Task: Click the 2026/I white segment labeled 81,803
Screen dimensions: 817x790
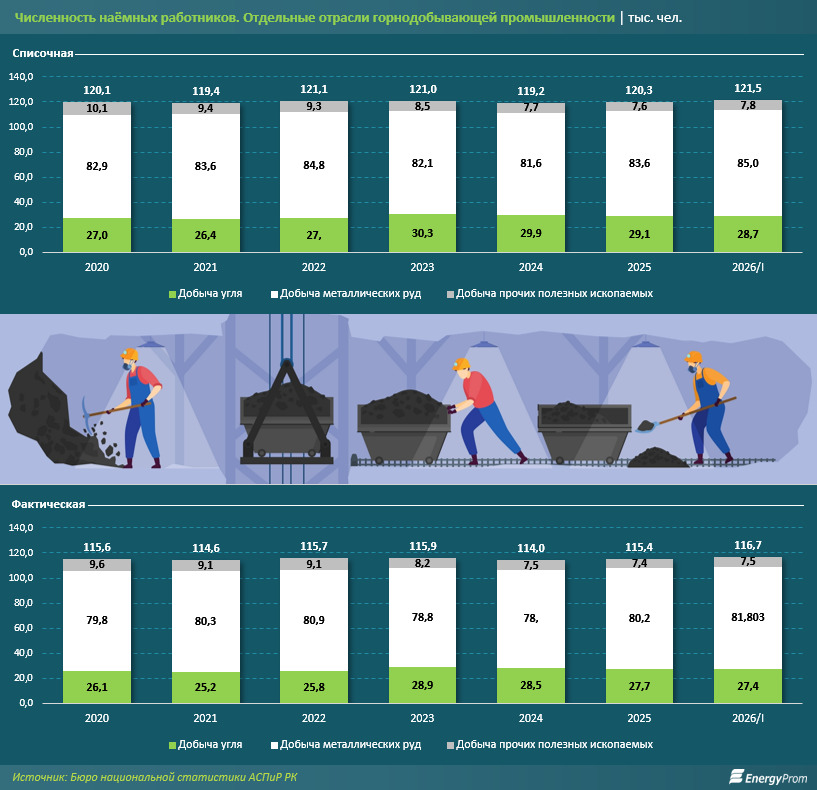Action: point(748,618)
